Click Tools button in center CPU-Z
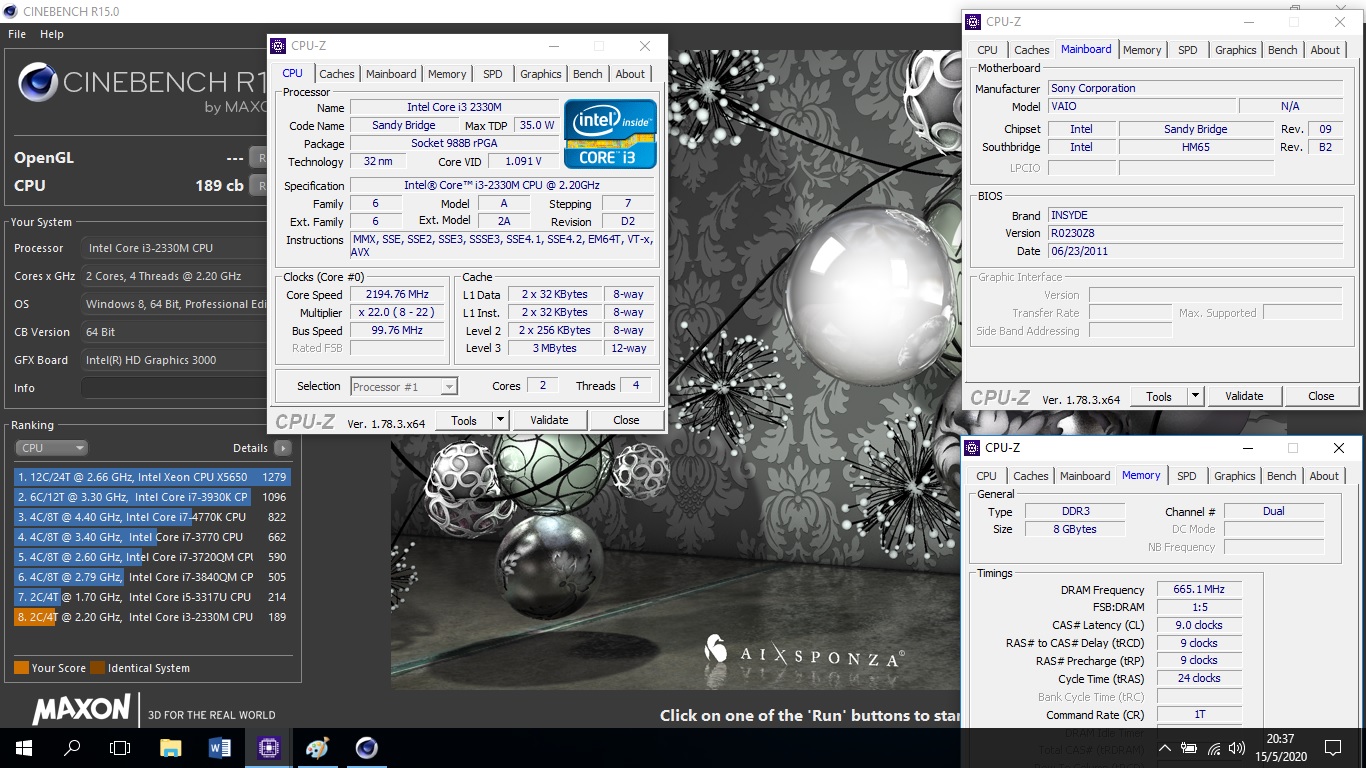The height and width of the screenshot is (768, 1366). [464, 421]
